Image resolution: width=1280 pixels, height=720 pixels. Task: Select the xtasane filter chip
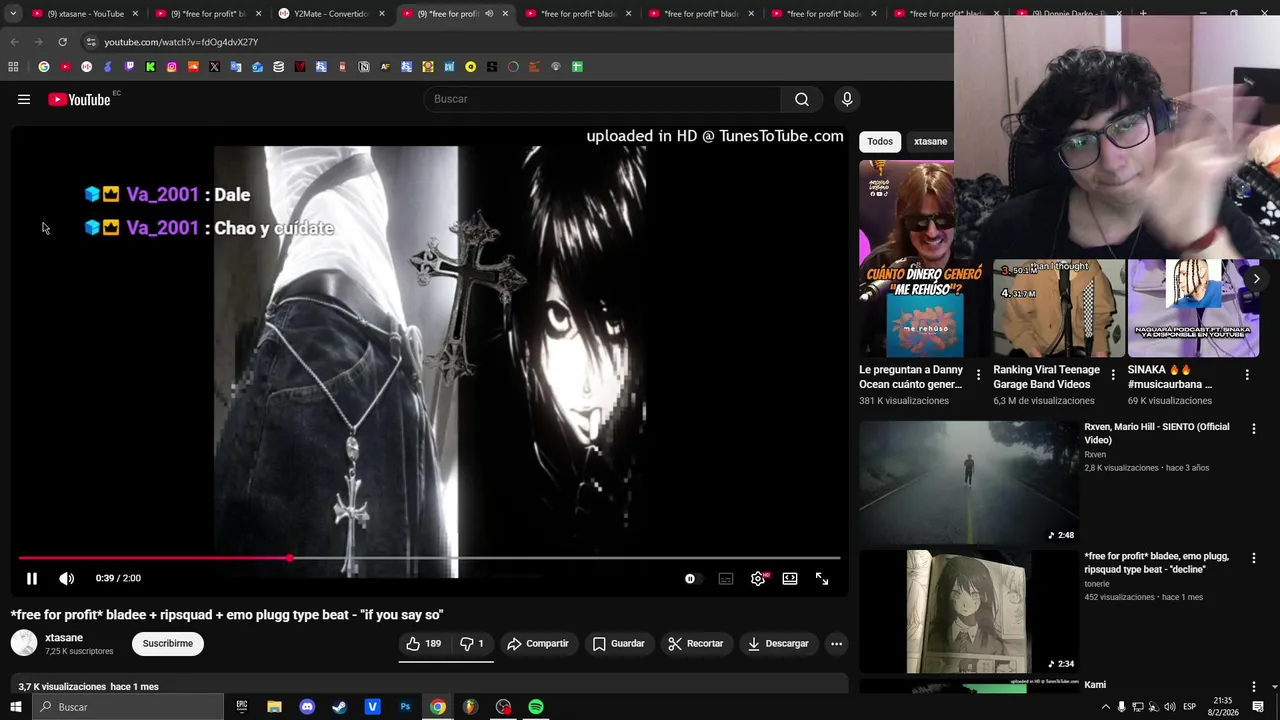(930, 141)
